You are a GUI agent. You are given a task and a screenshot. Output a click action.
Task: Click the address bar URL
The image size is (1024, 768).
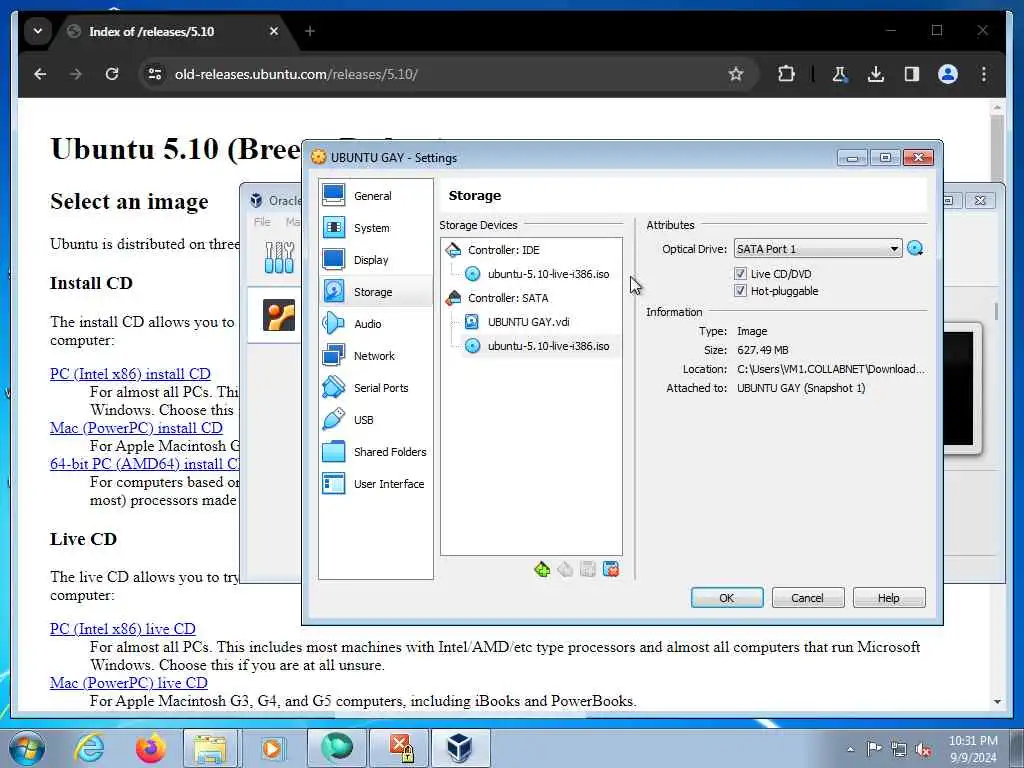[x=296, y=74]
